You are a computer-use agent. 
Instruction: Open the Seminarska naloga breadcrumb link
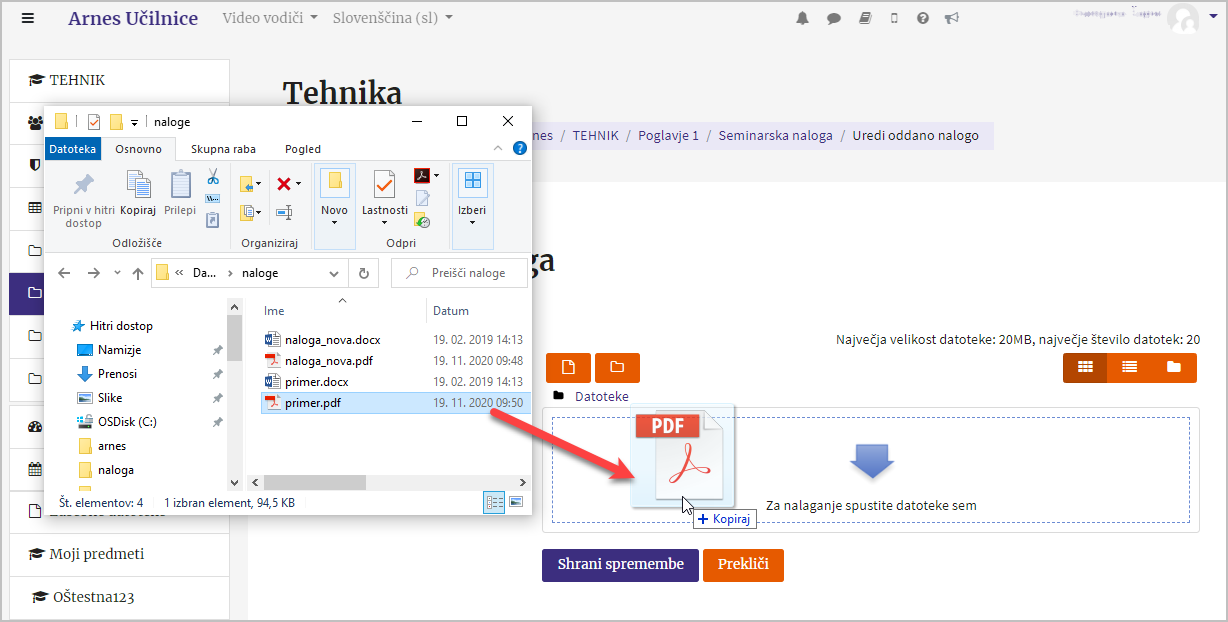[x=775, y=135]
